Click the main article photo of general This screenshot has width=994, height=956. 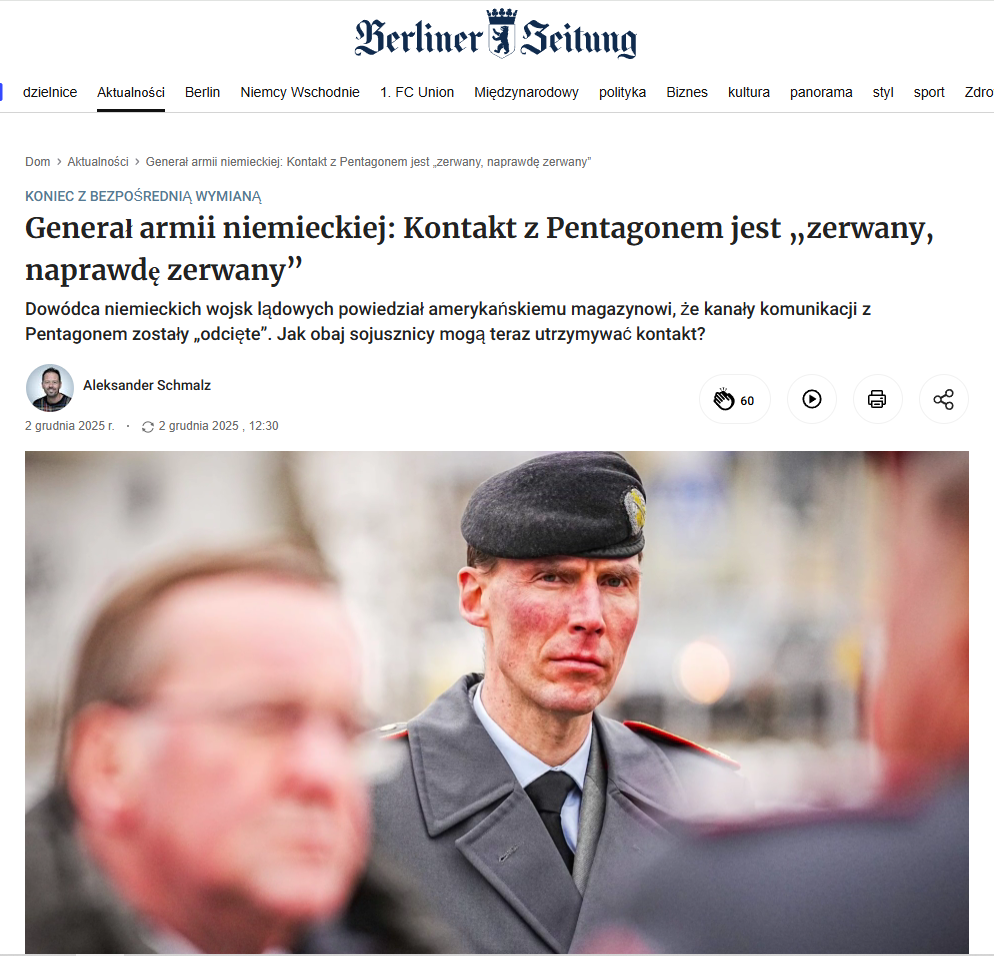click(x=496, y=701)
